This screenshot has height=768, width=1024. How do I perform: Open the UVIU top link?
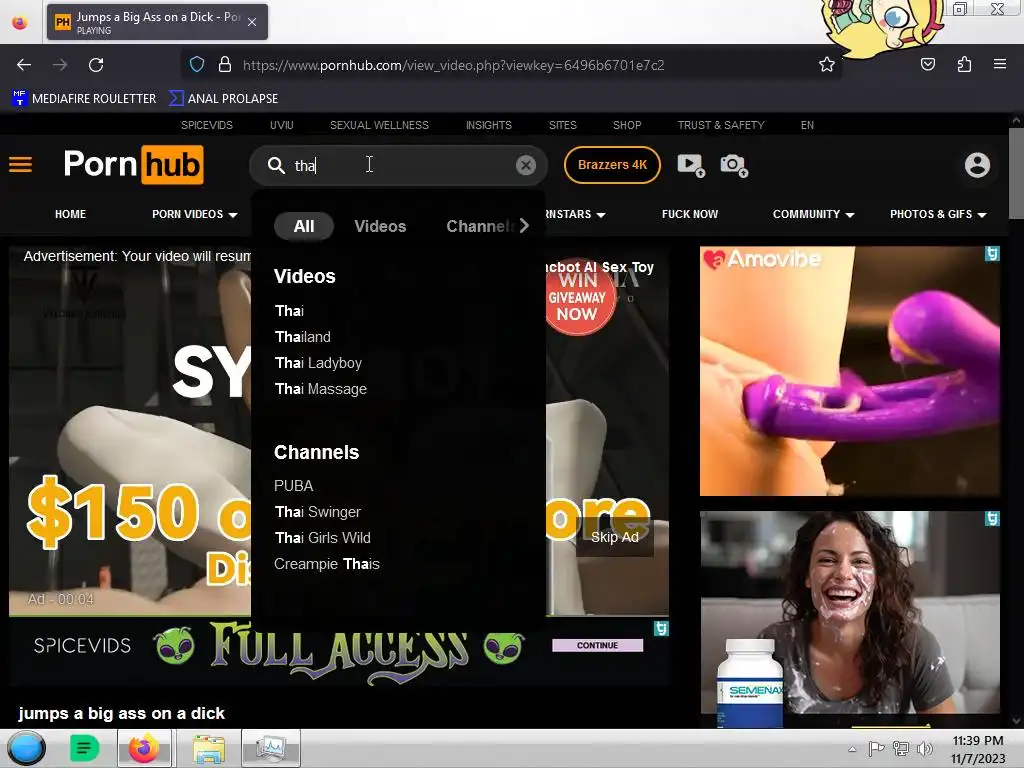281,125
